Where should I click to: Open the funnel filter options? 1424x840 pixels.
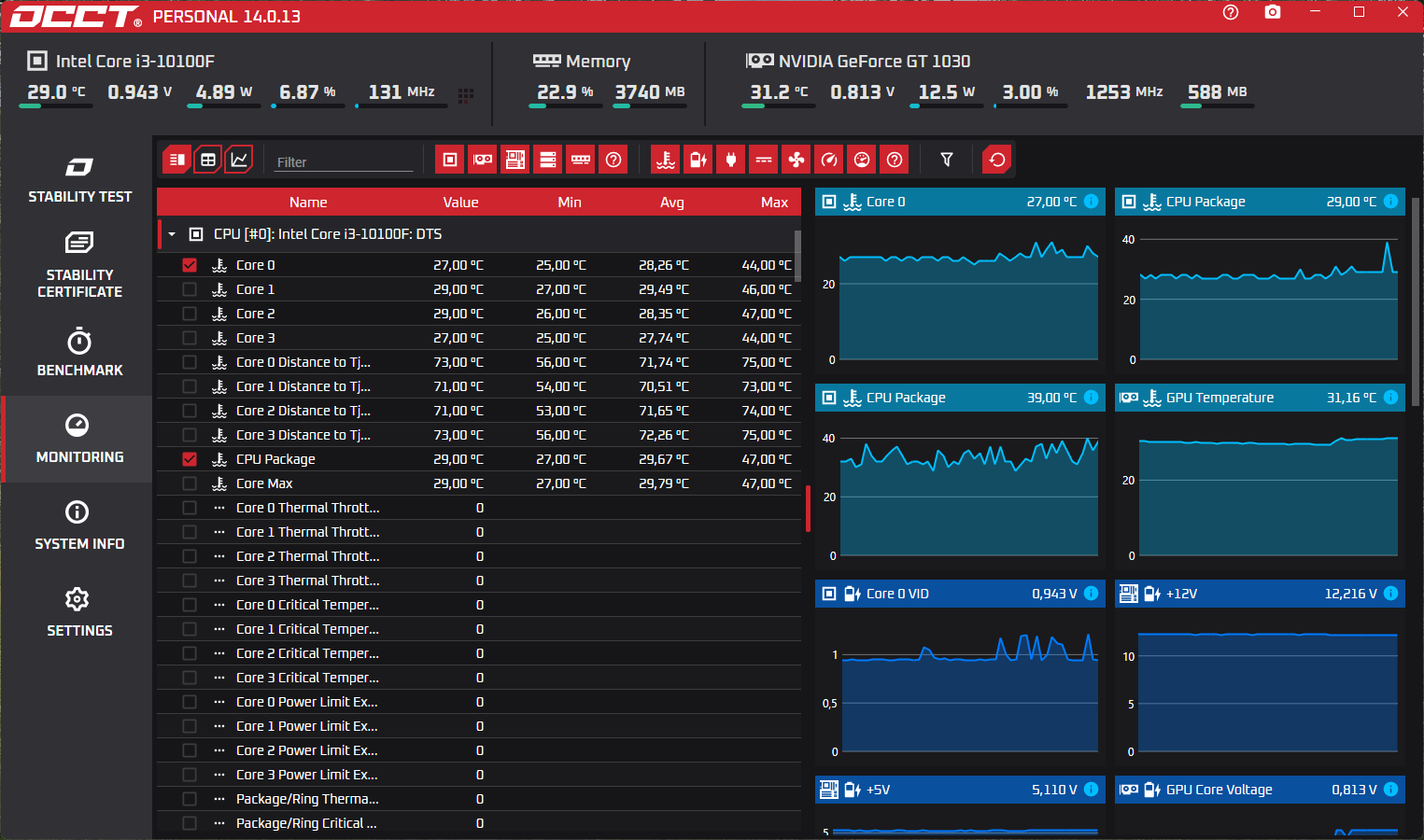(947, 160)
